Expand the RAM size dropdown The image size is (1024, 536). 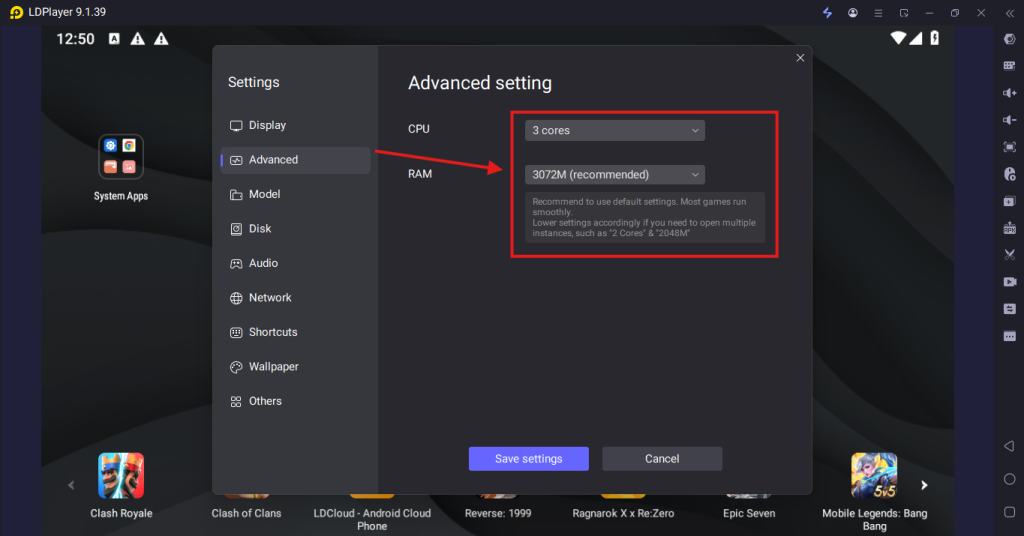(615, 175)
